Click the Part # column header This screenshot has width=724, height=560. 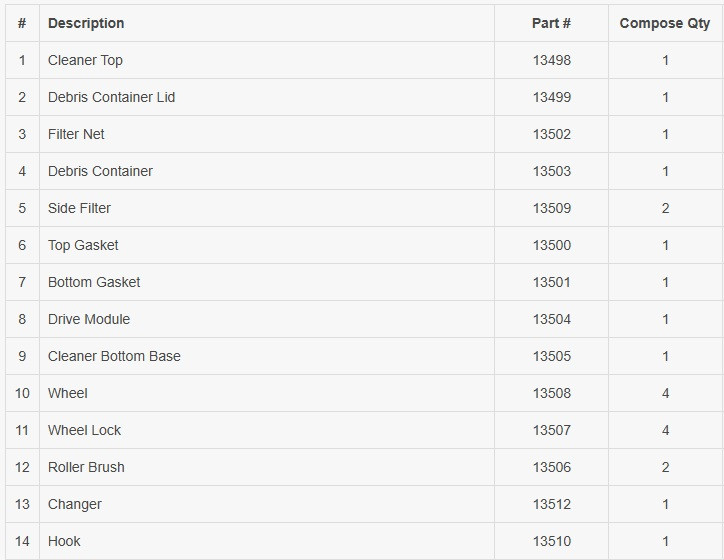coord(551,23)
